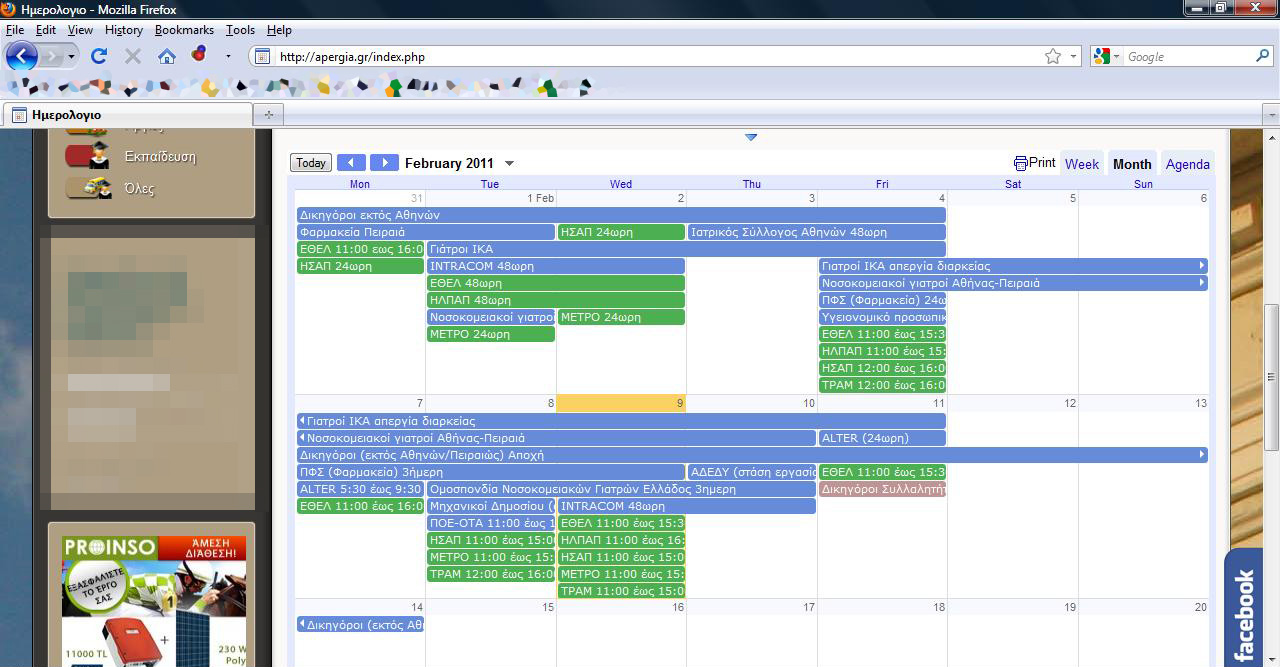Click the browser Back arrow button
1280x667 pixels.
22,57
